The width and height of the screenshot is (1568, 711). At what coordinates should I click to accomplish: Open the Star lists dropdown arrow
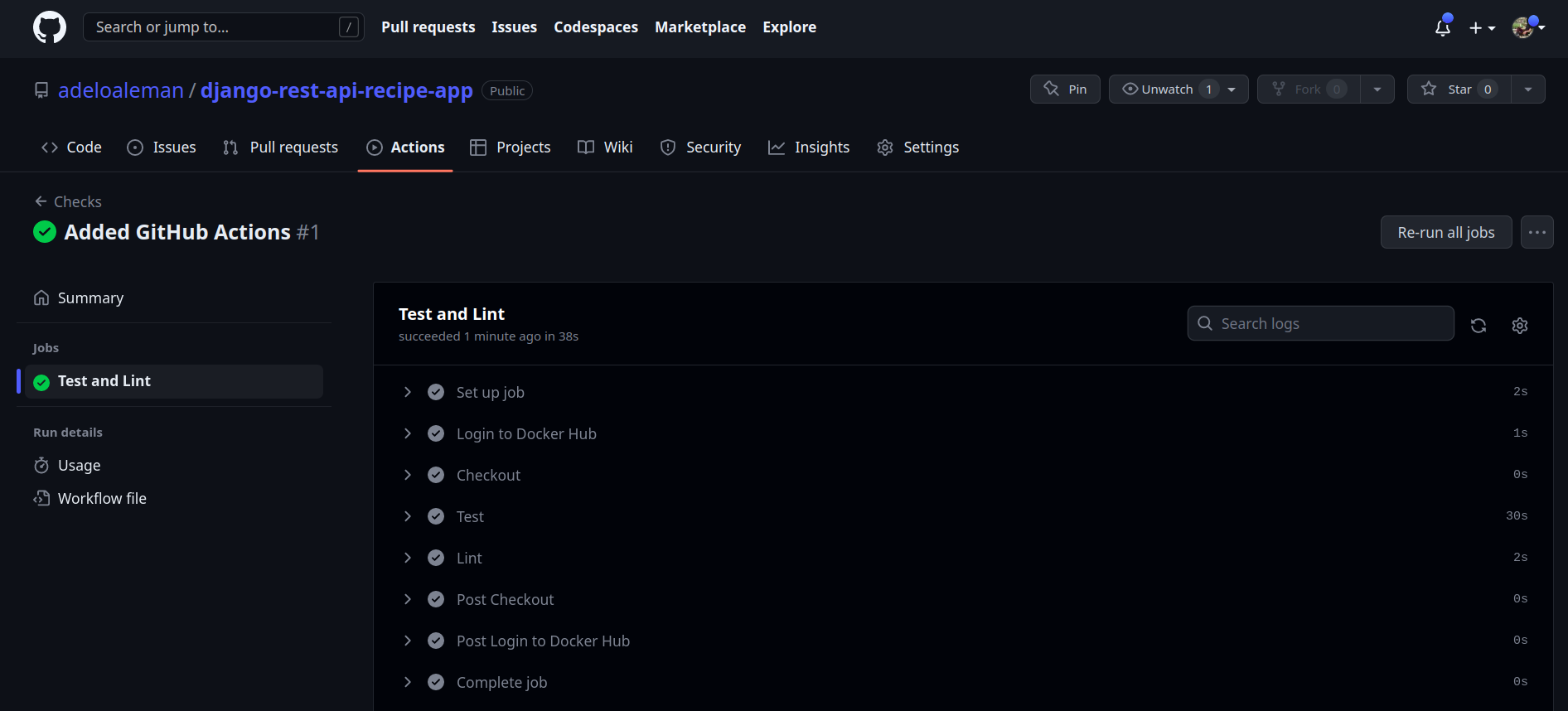click(x=1527, y=89)
